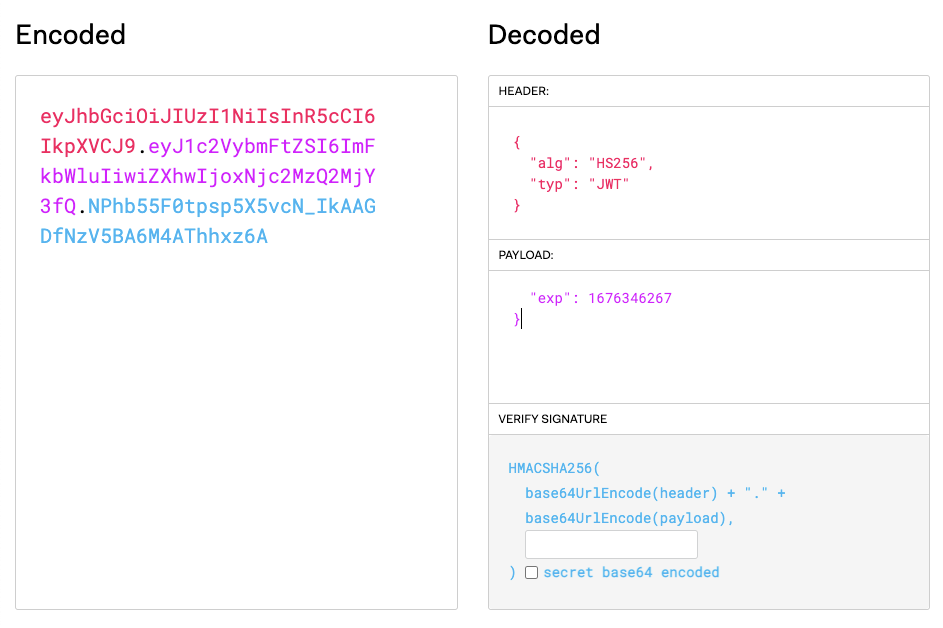Enable the secret base64 encoded checkbox
943x628 pixels.
point(531,572)
